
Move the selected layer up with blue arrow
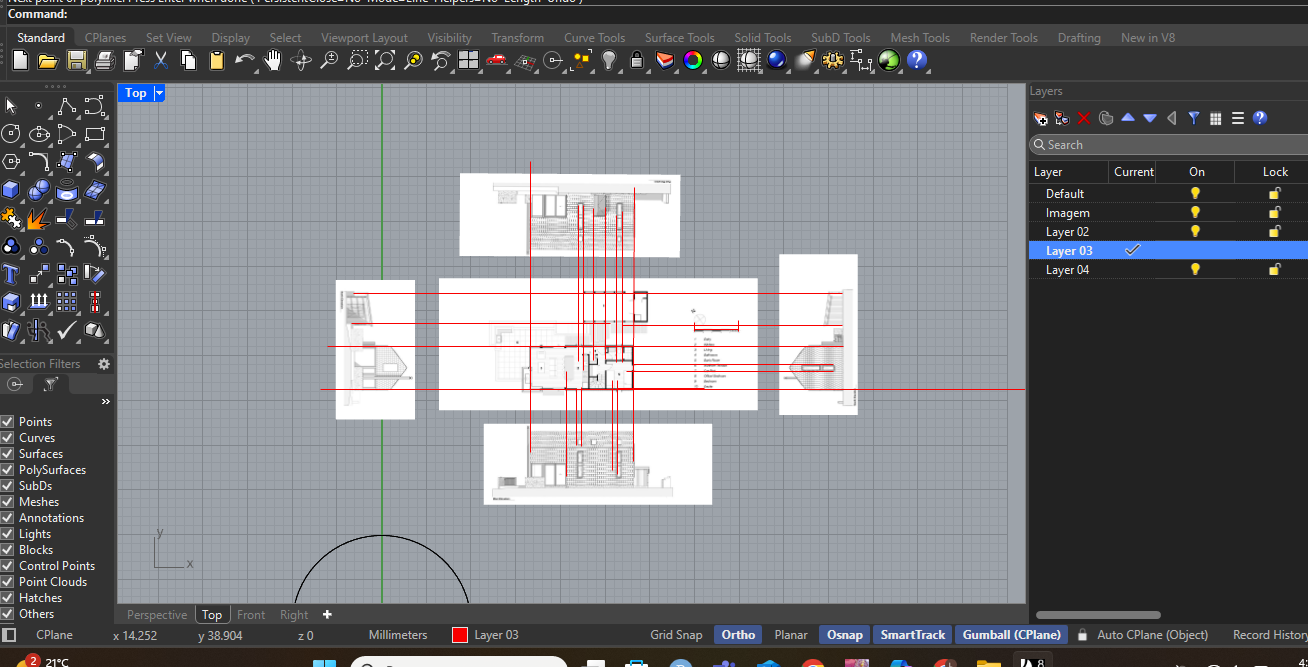click(1127, 118)
